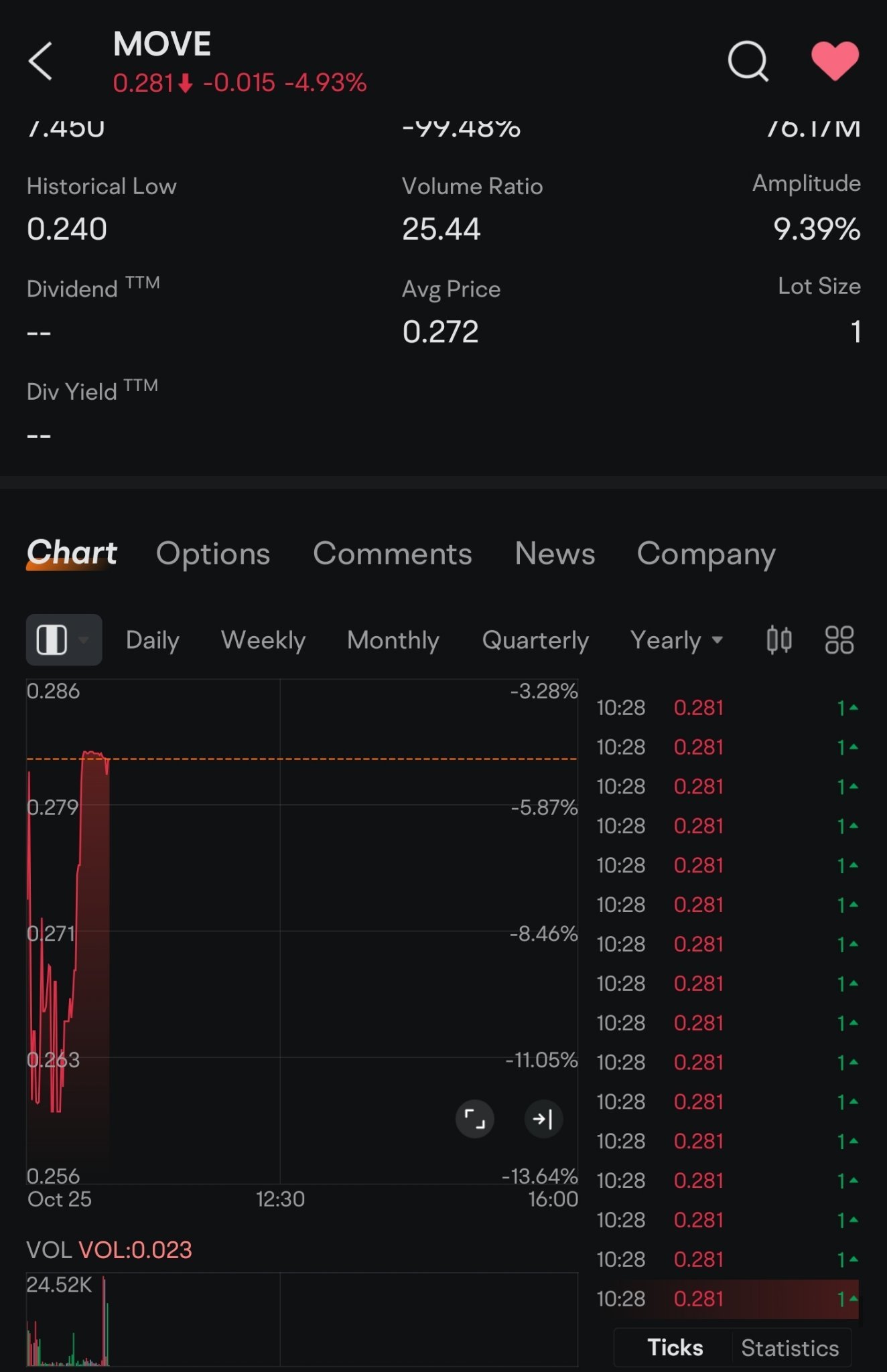Tap the VOL:0.023 indicator label

(135, 1249)
